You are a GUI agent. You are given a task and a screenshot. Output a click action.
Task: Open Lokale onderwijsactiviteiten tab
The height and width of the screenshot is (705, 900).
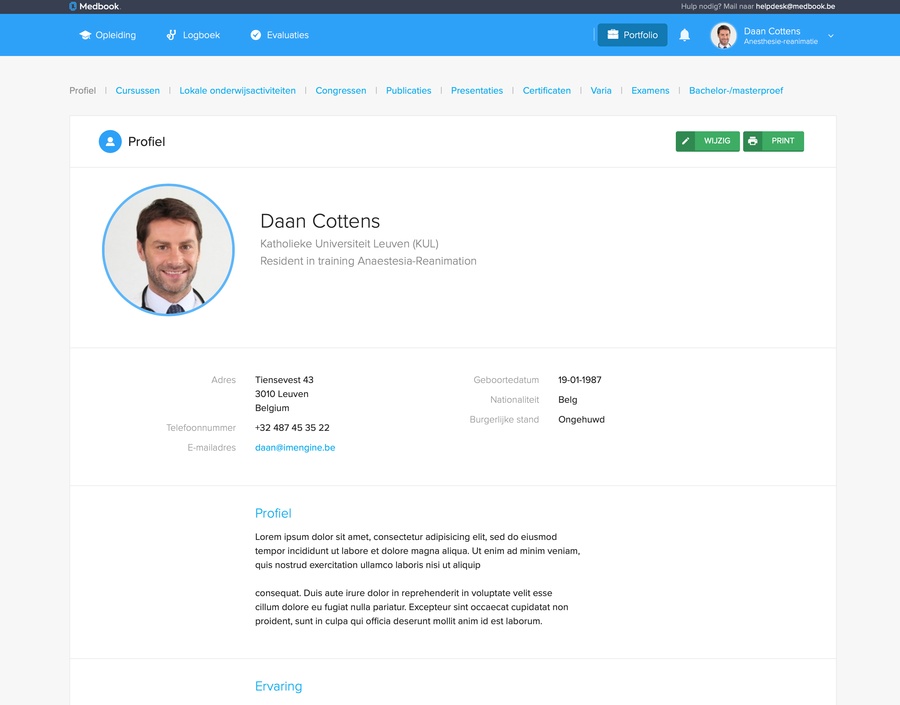coord(238,91)
